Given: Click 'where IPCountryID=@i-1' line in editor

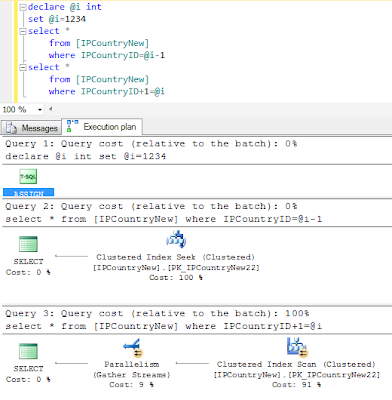Looking at the screenshot, I should 107,55.
